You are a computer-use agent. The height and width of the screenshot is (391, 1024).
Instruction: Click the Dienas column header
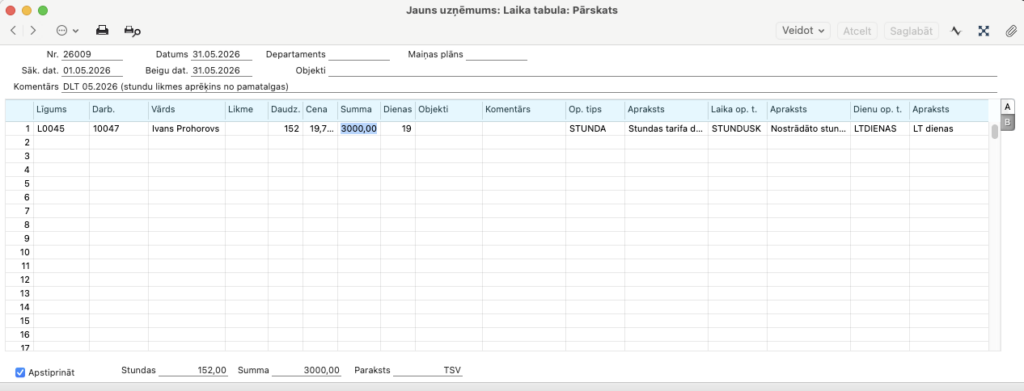(x=397, y=110)
